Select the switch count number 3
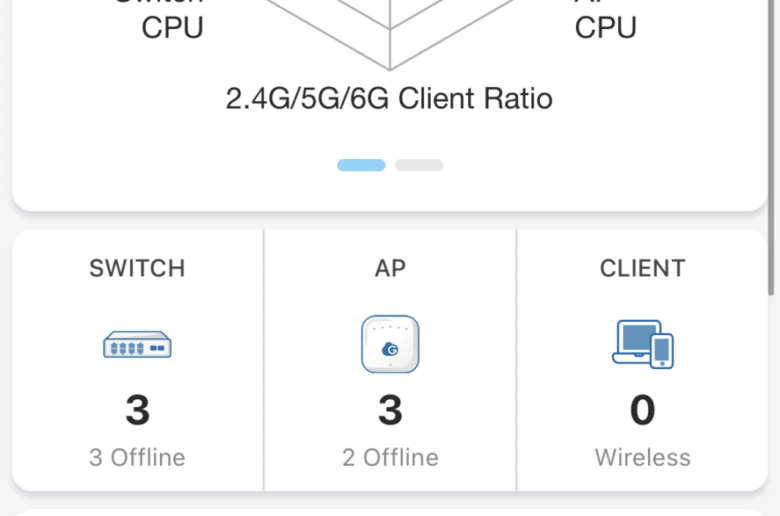 click(137, 410)
